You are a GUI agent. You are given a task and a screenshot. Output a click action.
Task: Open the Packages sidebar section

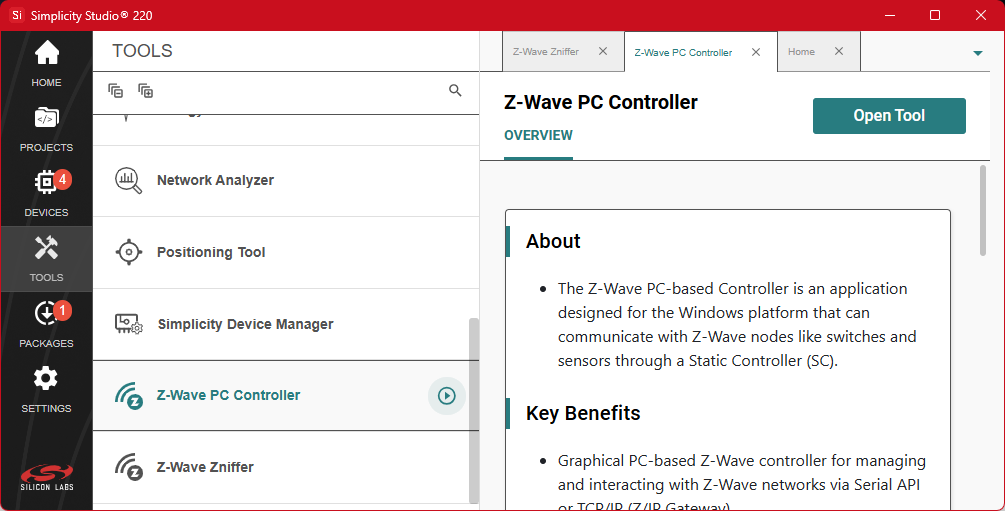point(46,324)
